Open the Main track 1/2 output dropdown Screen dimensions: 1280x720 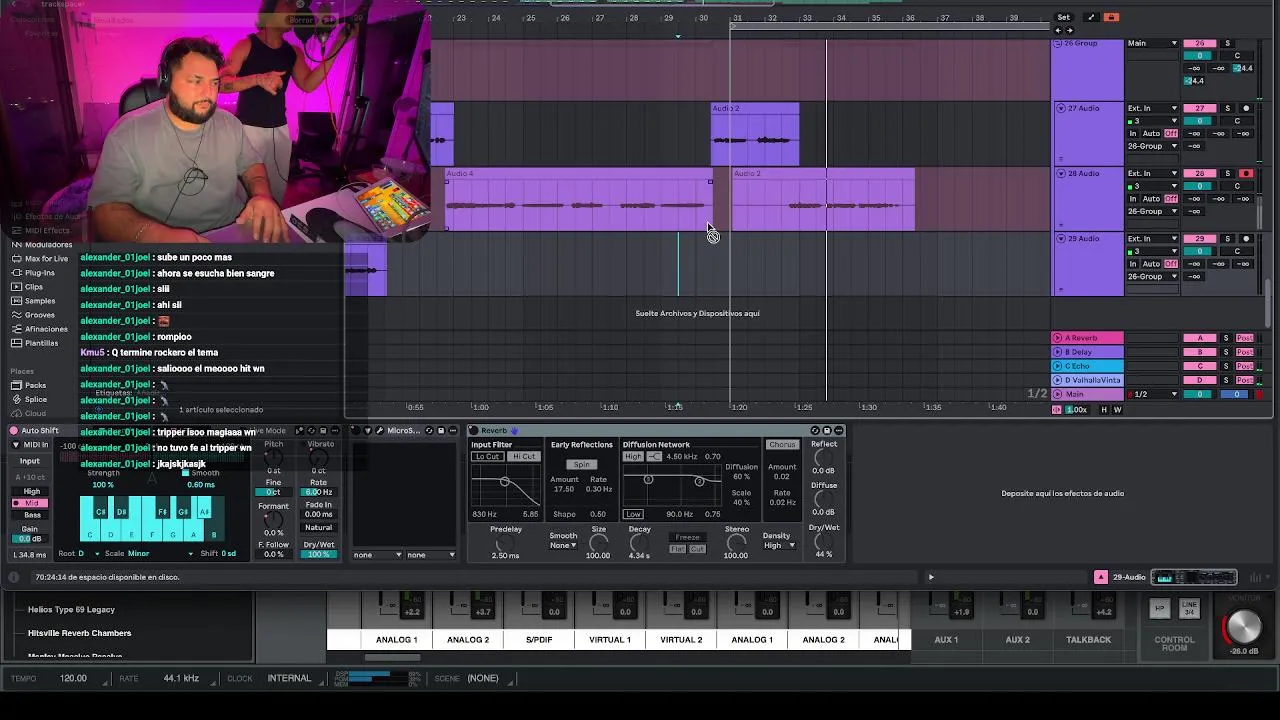(1152, 394)
